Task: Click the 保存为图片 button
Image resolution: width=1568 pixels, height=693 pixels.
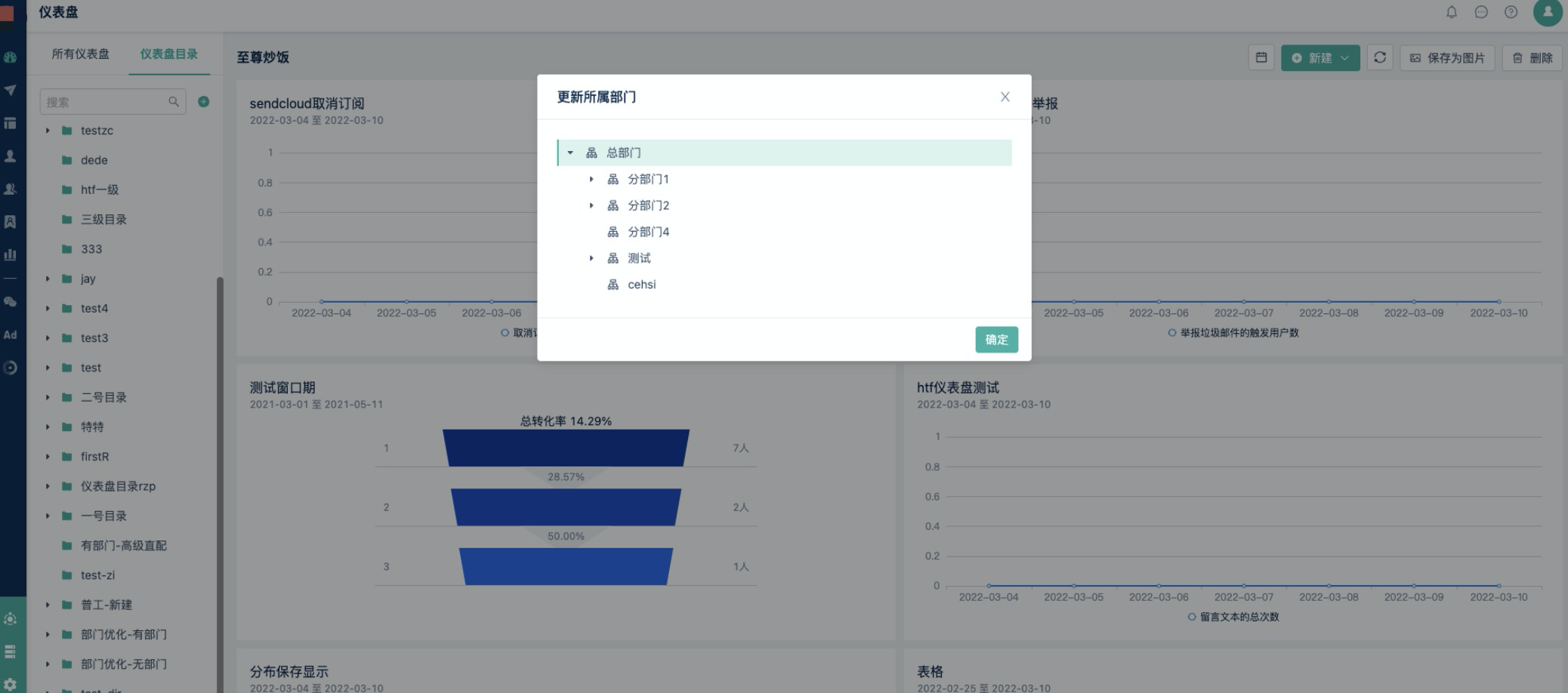Action: point(1447,58)
